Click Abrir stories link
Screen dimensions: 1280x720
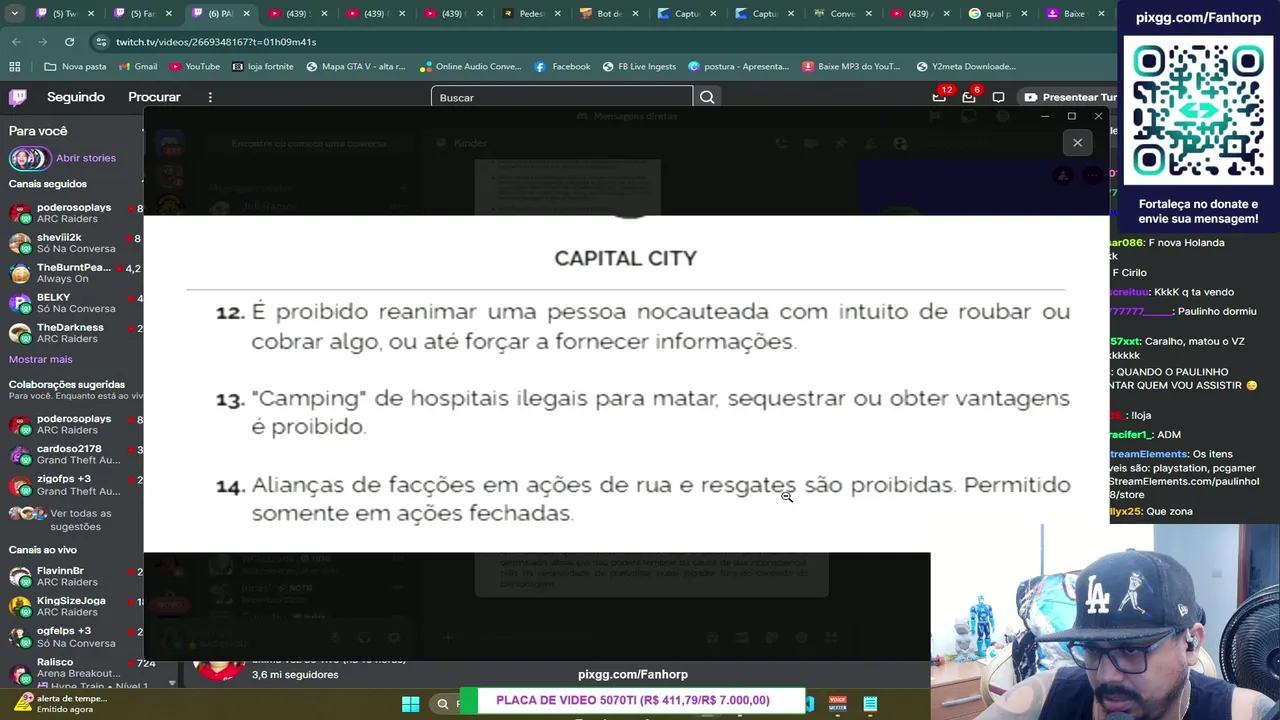pyautogui.click(x=86, y=158)
